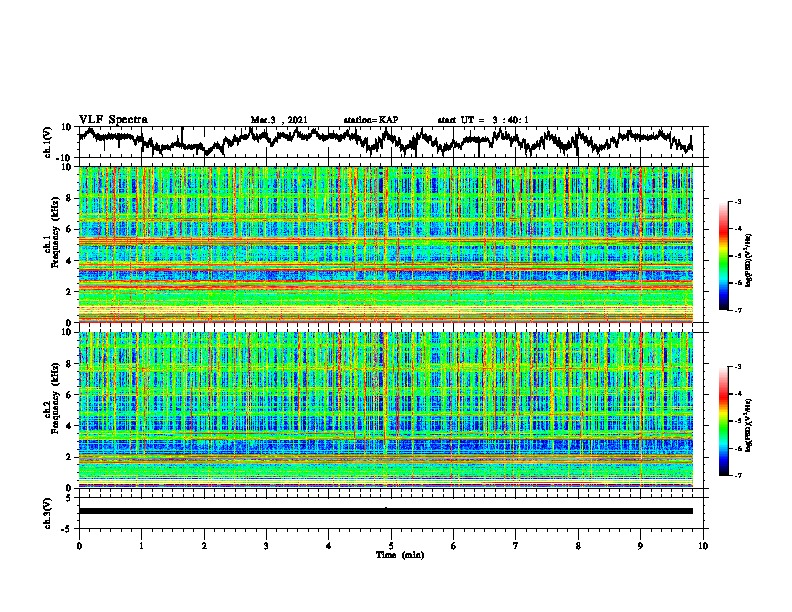
Task: Select the "start UT = 3 : 40: 1" text
Action: (x=483, y=120)
